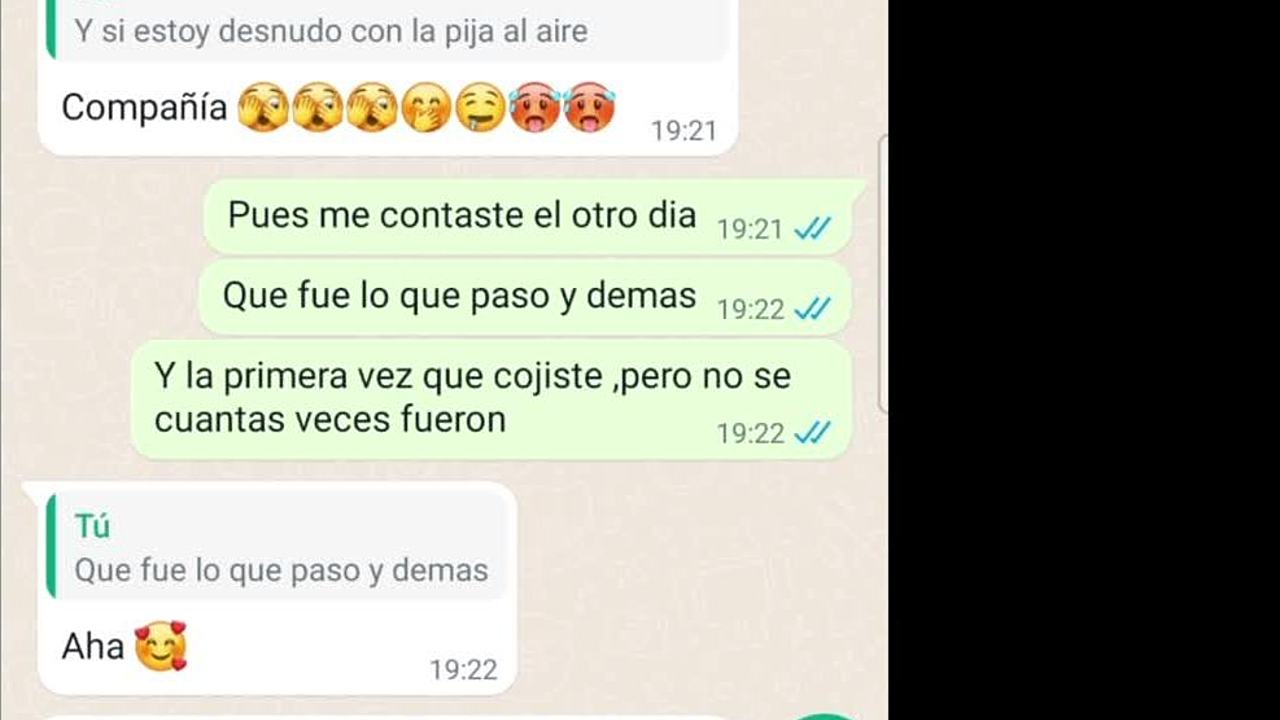Click the smiling face with hearts emoji
The height and width of the screenshot is (720, 1280).
pos(160,646)
